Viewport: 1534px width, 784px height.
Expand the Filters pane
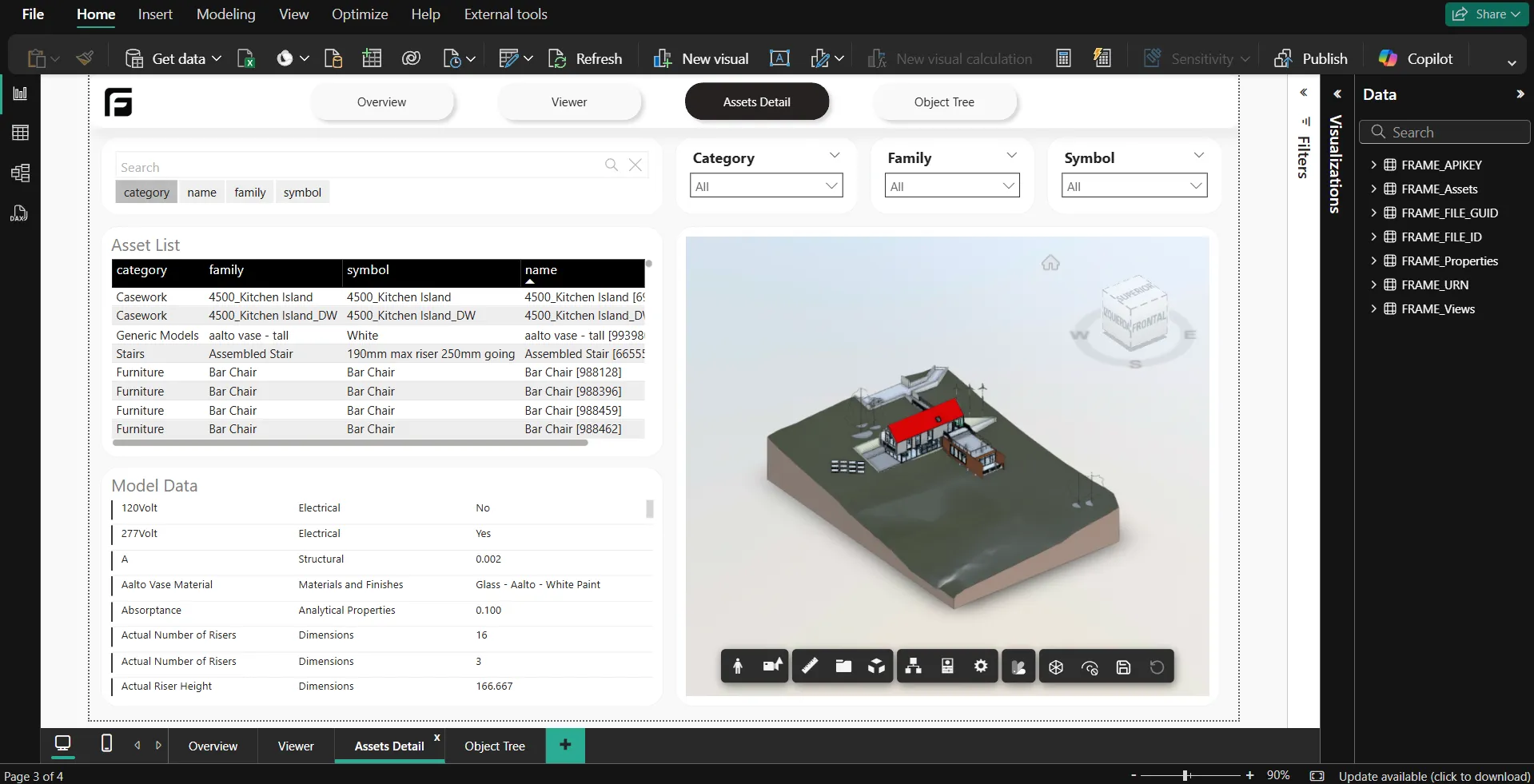(x=1304, y=93)
